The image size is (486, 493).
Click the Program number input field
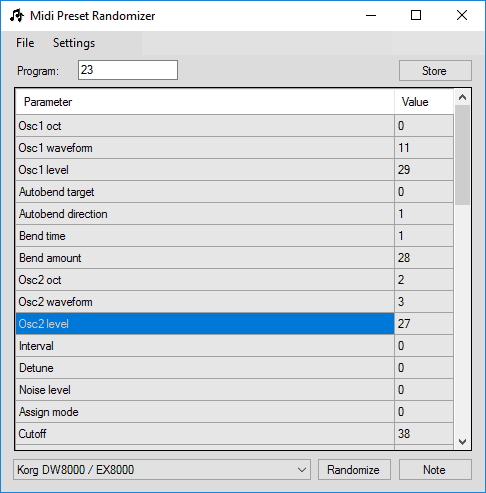click(x=128, y=70)
